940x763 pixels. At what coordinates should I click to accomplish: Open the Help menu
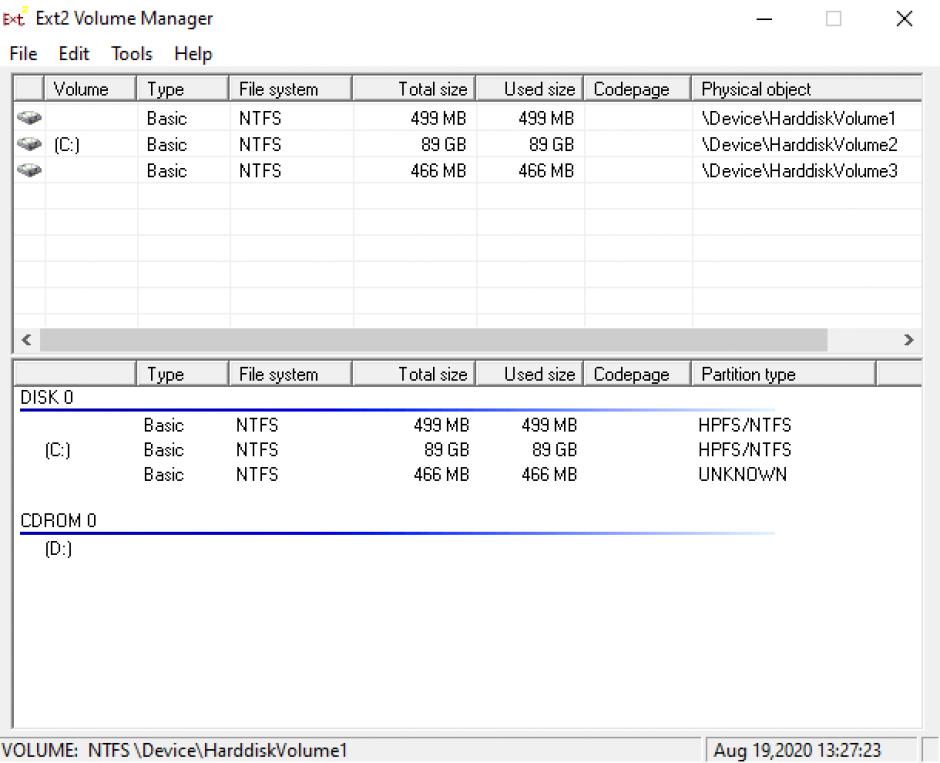point(193,54)
